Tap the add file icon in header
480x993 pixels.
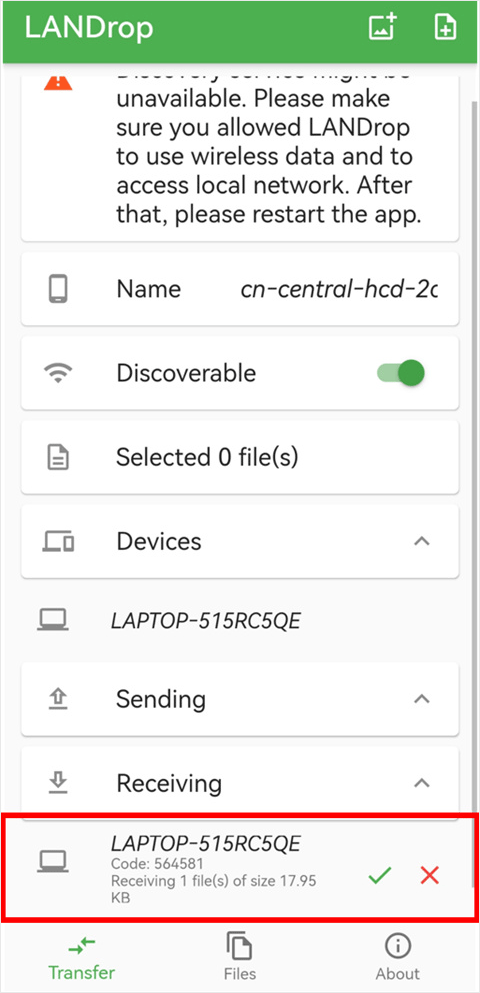tap(445, 28)
